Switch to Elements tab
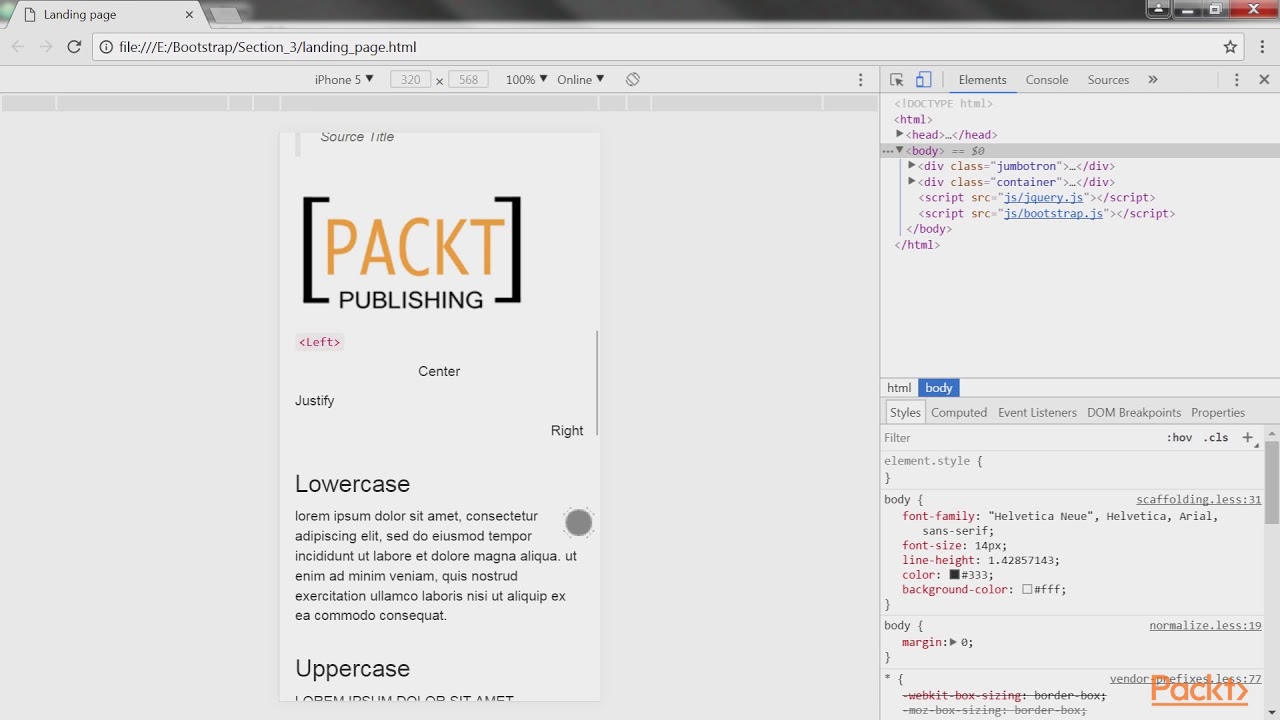The height and width of the screenshot is (720, 1280). click(982, 80)
